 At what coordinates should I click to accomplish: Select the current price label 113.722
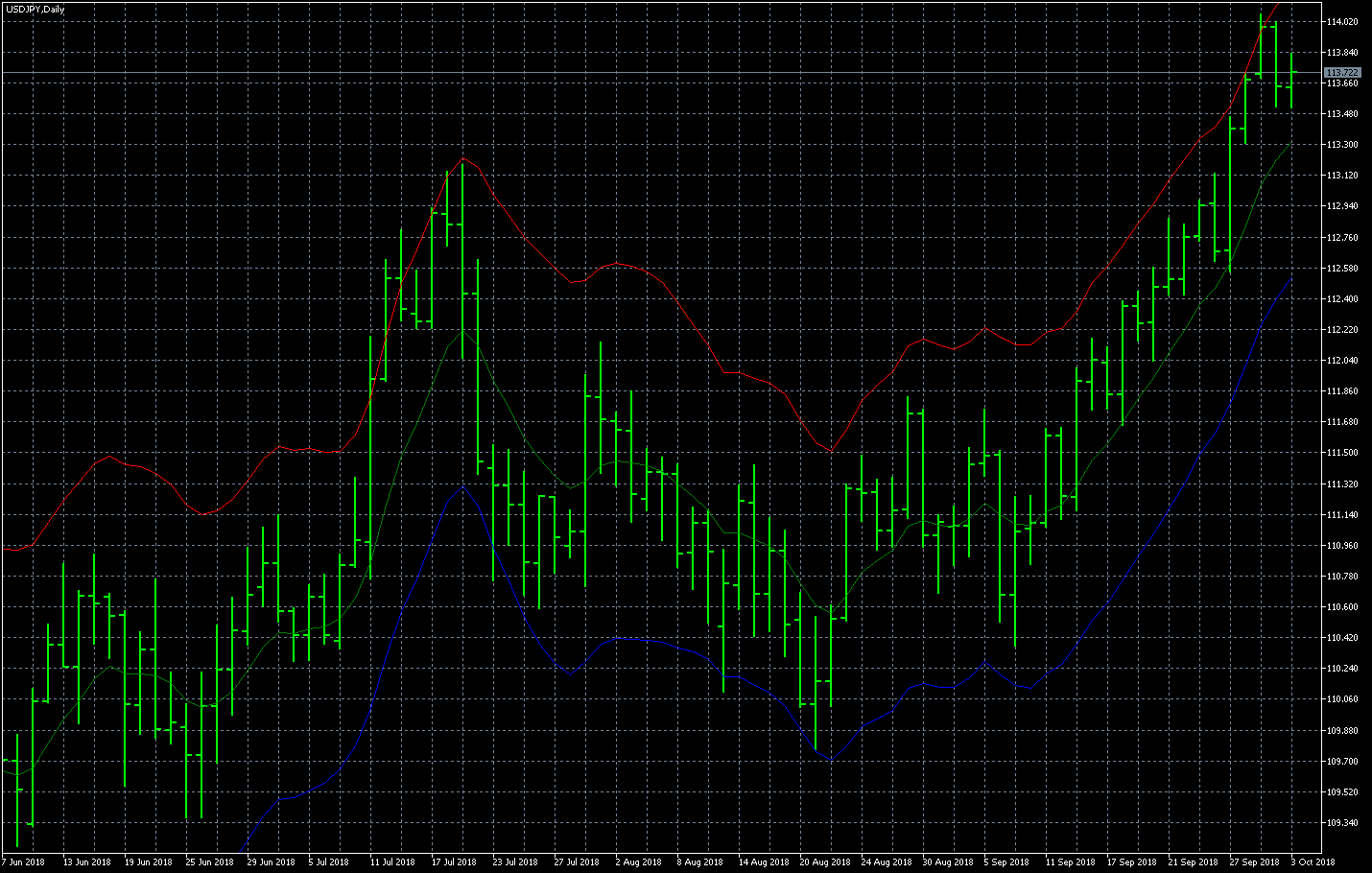[1342, 73]
